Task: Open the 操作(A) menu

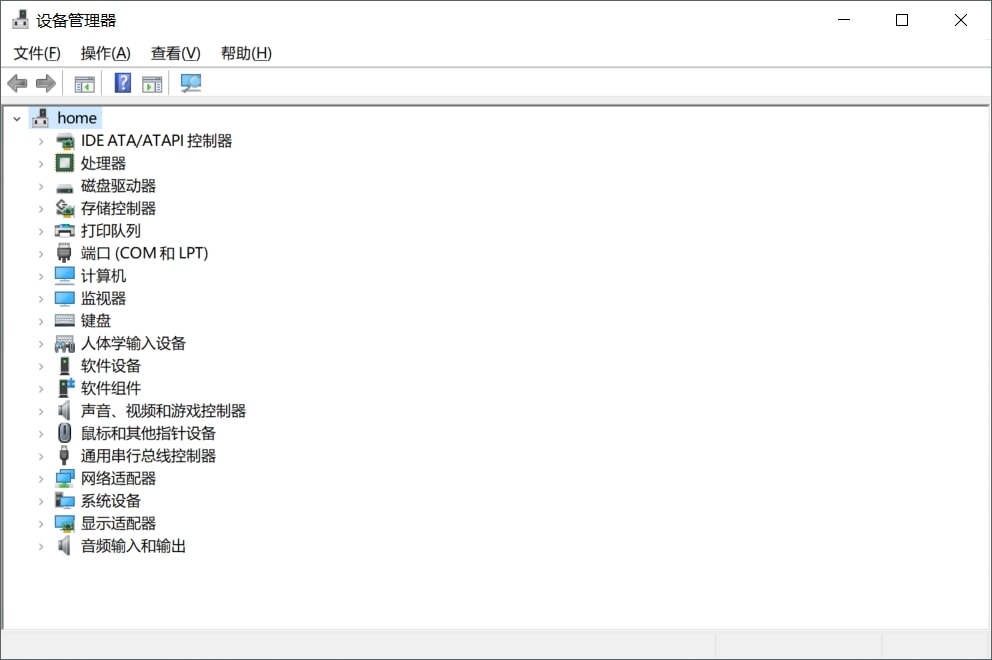Action: pyautogui.click(x=106, y=53)
